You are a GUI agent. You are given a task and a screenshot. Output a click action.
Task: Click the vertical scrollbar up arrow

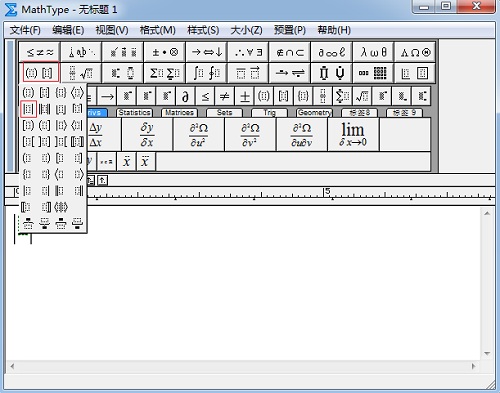tap(487, 213)
